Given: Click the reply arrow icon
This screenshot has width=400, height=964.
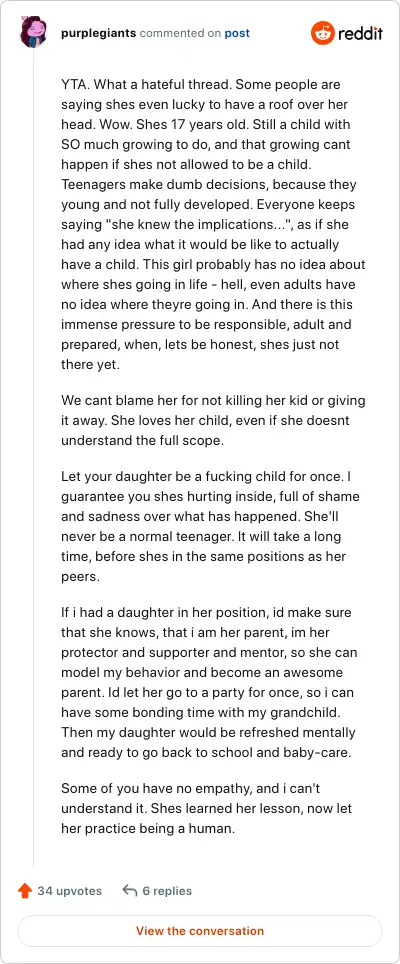Looking at the screenshot, I should tap(129, 891).
